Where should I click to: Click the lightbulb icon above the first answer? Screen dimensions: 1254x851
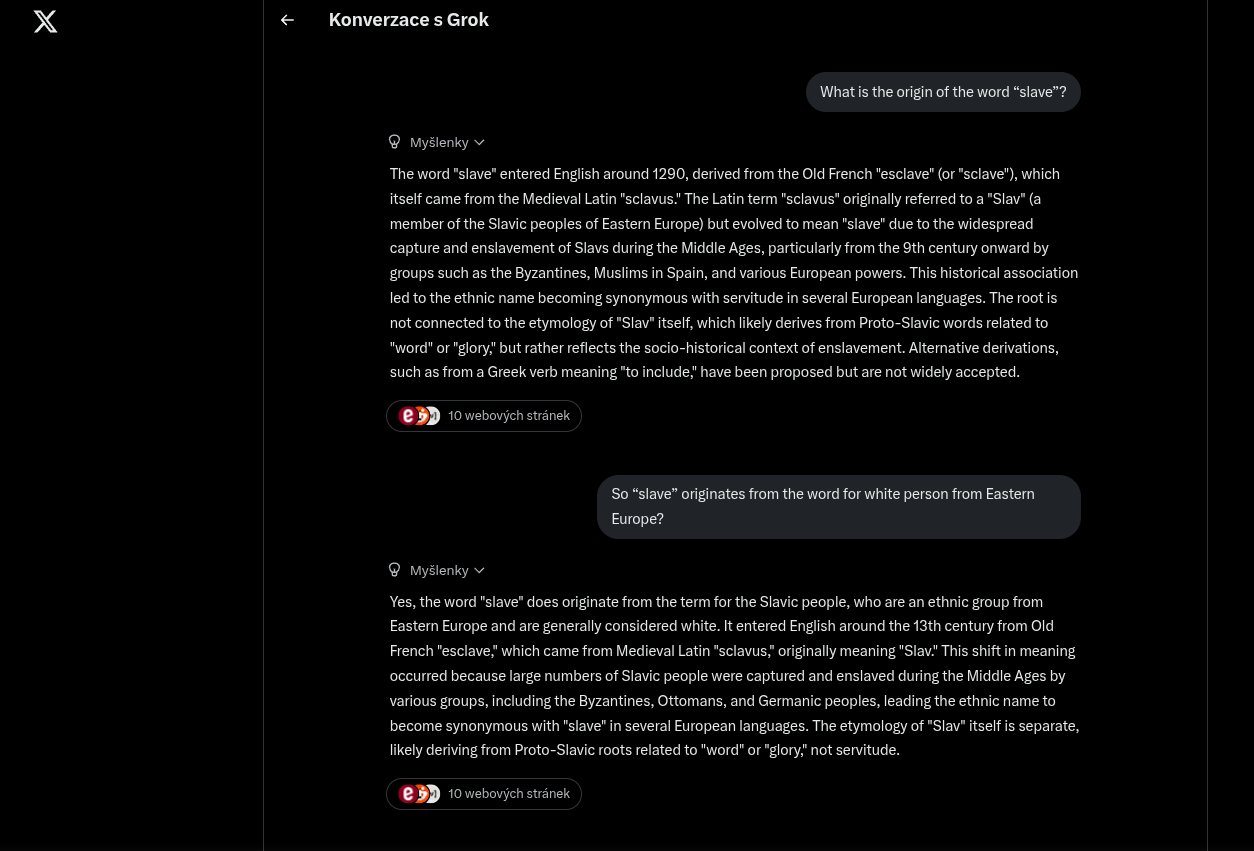coord(394,142)
